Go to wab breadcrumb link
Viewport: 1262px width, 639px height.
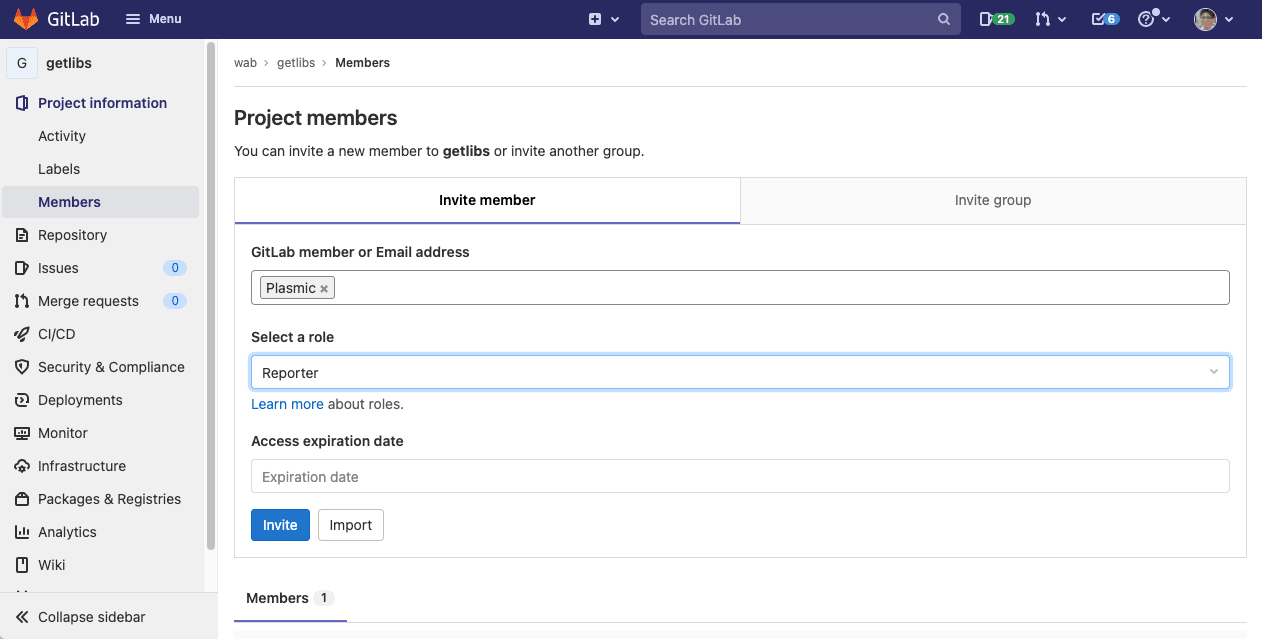point(245,63)
